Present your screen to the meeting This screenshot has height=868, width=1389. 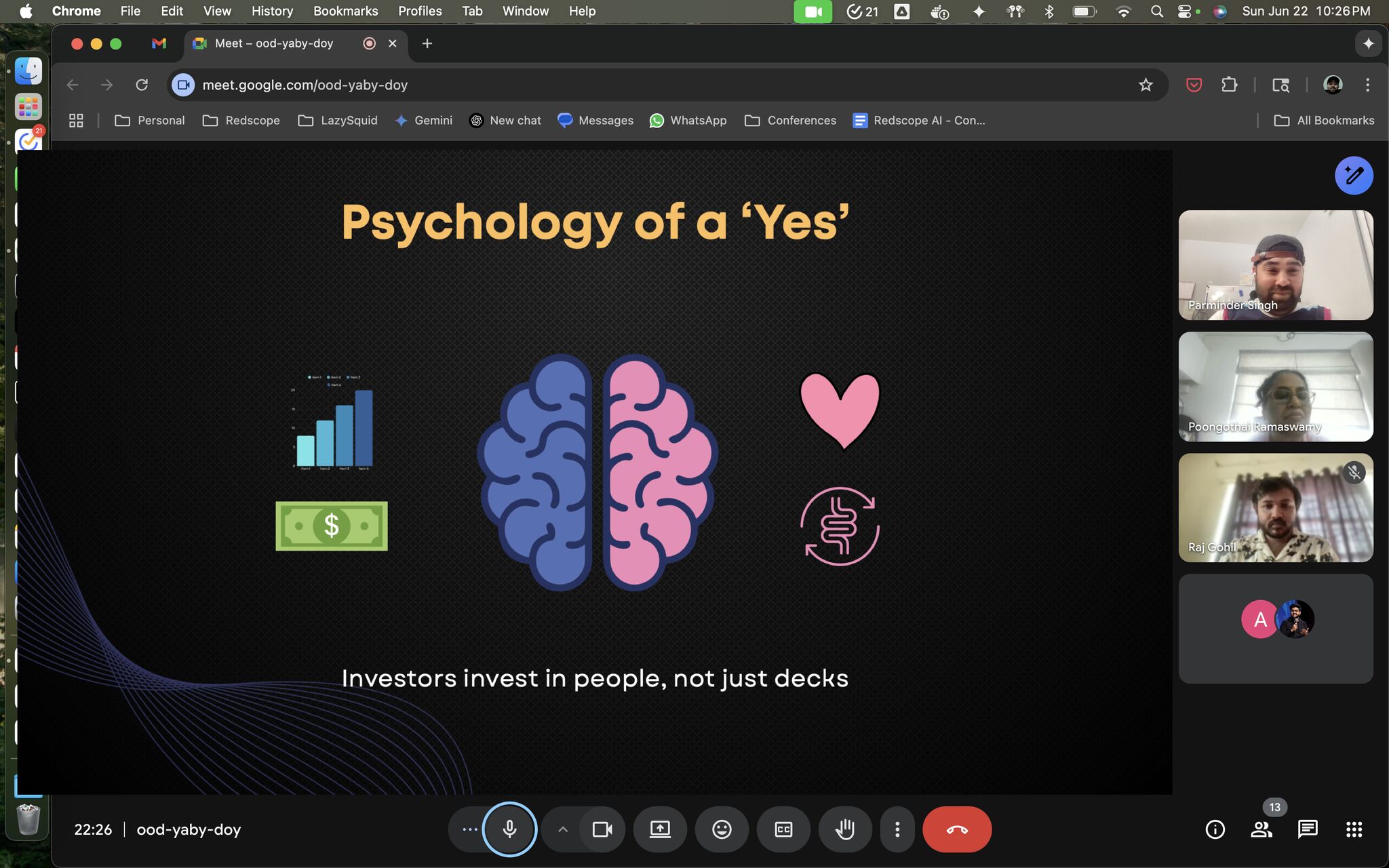(660, 829)
